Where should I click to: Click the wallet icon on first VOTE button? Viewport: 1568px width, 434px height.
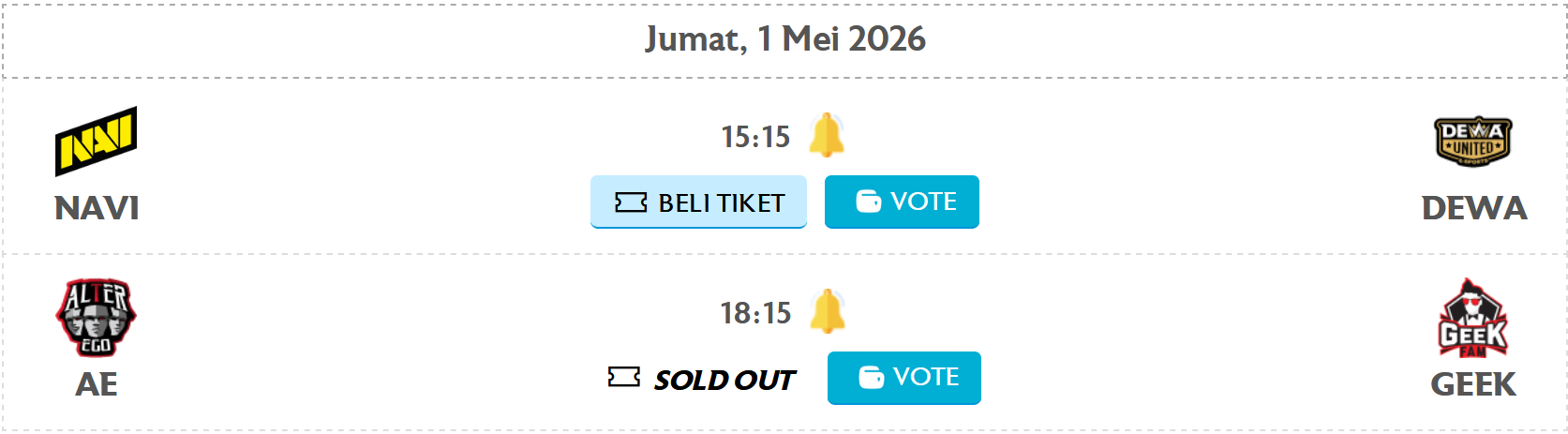869,202
